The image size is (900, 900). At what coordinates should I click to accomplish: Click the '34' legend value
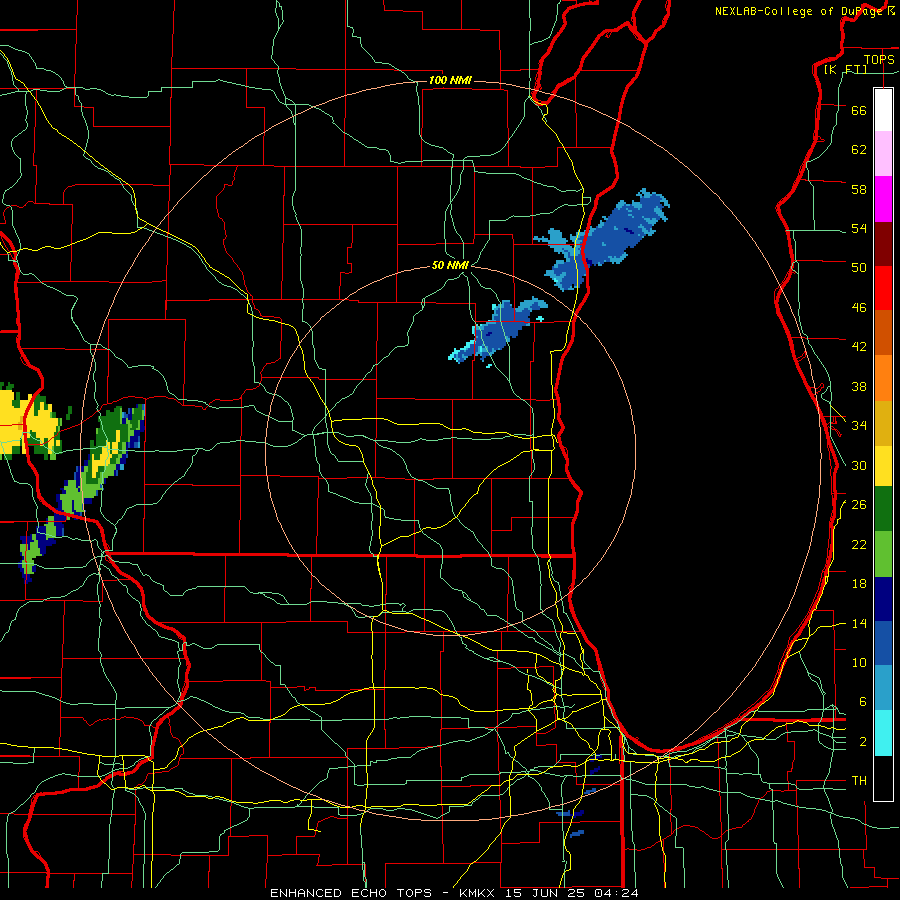coord(859,426)
